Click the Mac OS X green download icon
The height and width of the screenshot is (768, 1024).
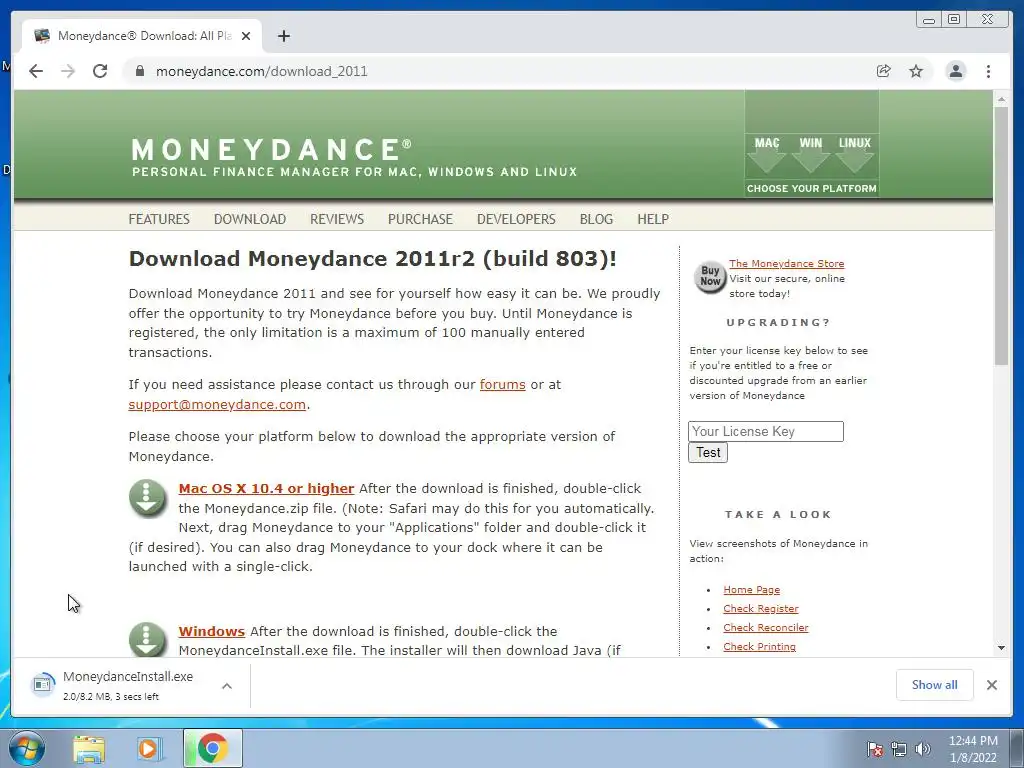point(148,498)
